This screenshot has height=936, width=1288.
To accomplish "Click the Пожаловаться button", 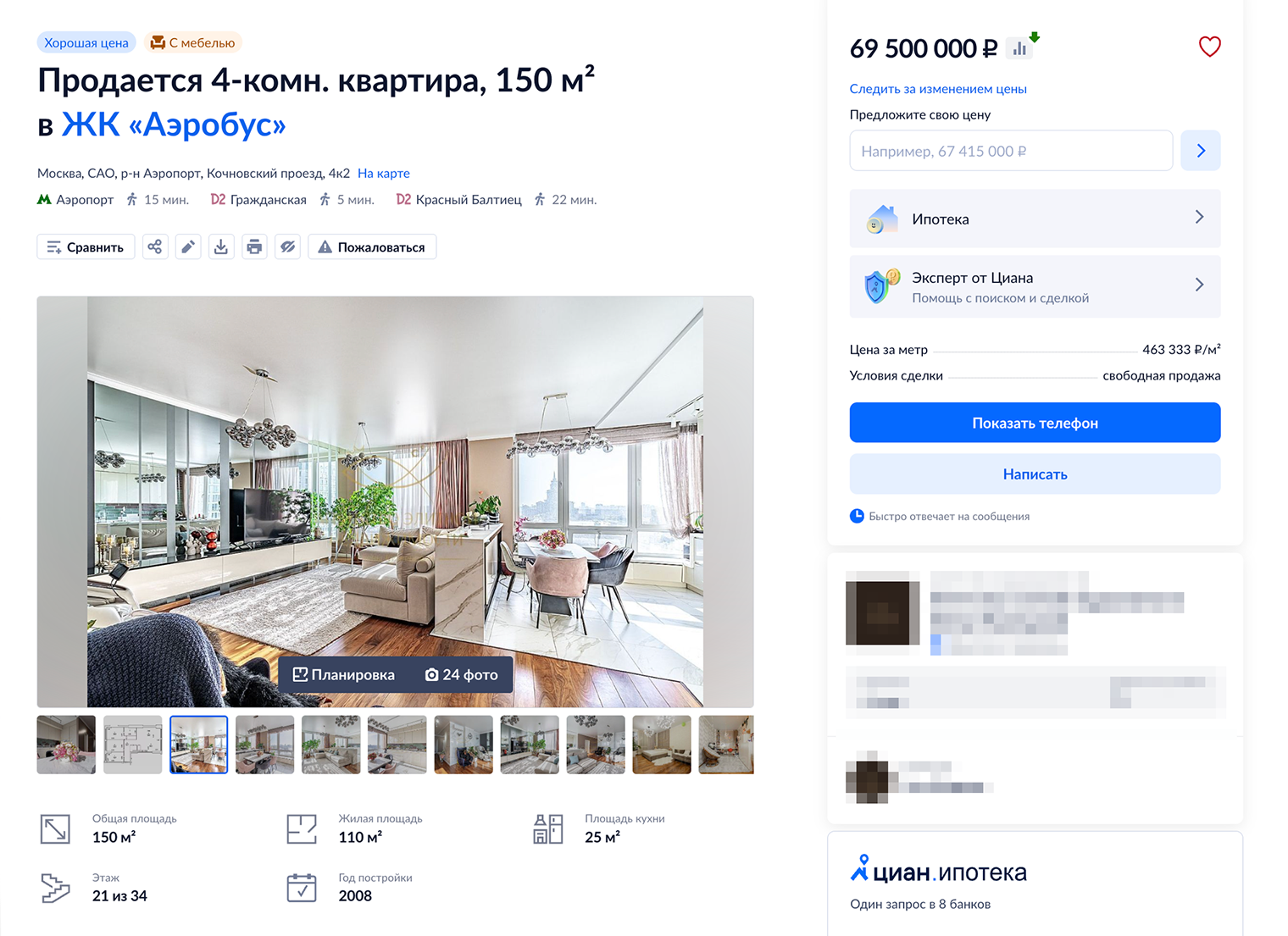I will [x=372, y=246].
